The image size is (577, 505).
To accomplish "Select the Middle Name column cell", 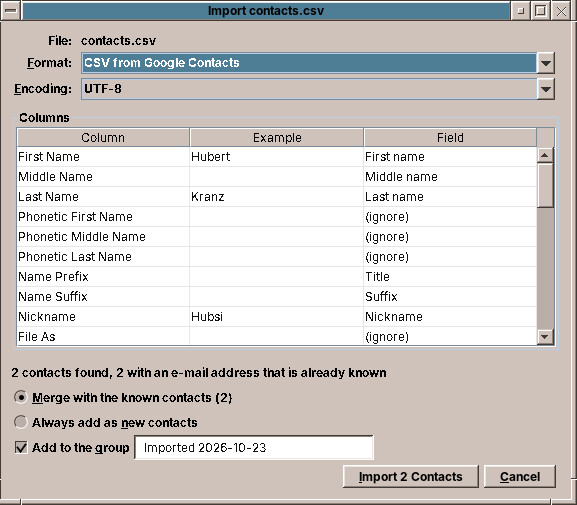I will tap(103, 177).
